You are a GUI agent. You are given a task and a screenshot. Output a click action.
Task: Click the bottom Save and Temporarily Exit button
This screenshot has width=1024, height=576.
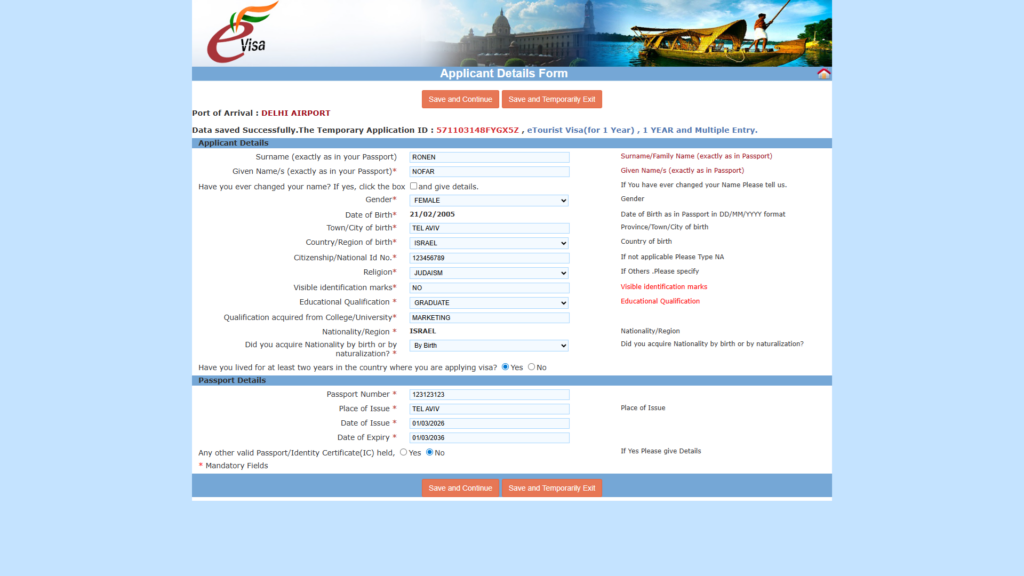click(x=551, y=488)
